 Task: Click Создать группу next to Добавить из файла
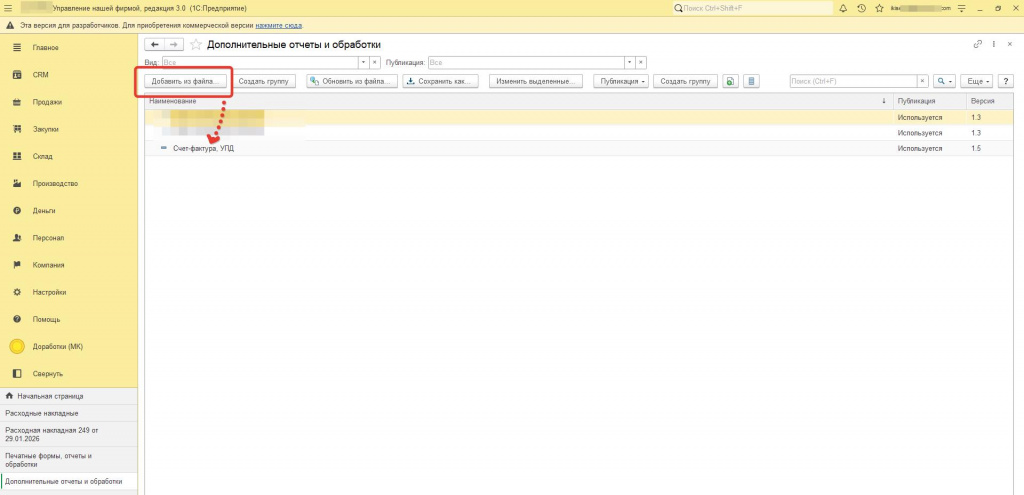263,82
